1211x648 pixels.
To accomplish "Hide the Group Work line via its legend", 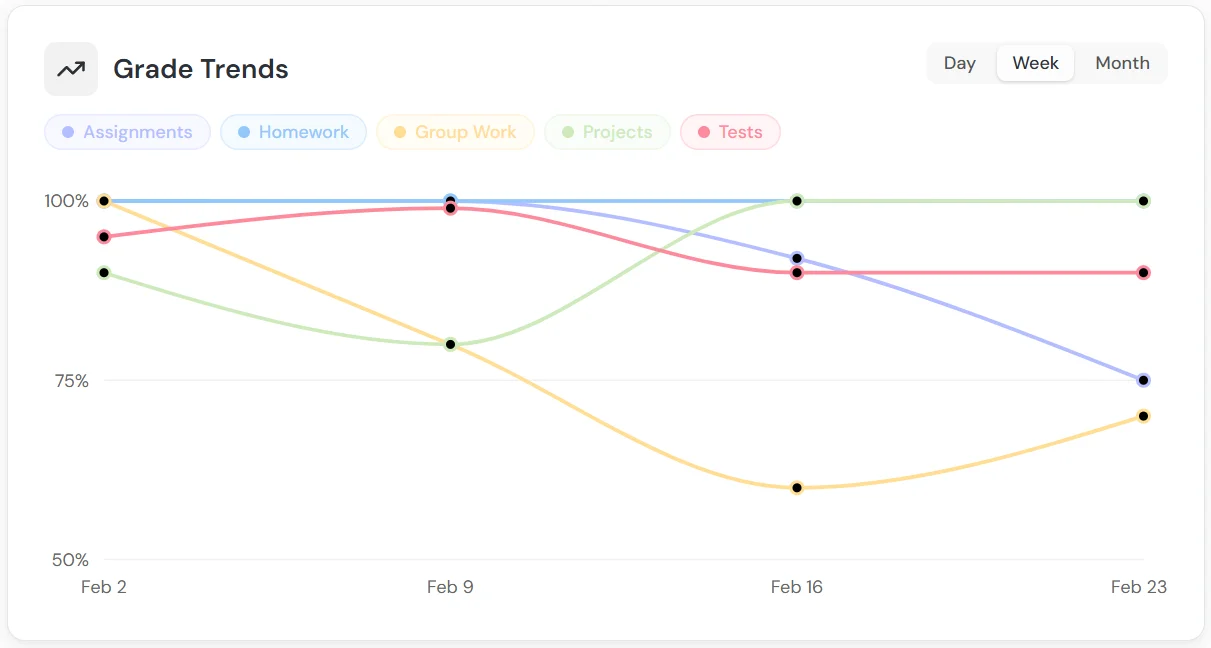I will click(455, 131).
